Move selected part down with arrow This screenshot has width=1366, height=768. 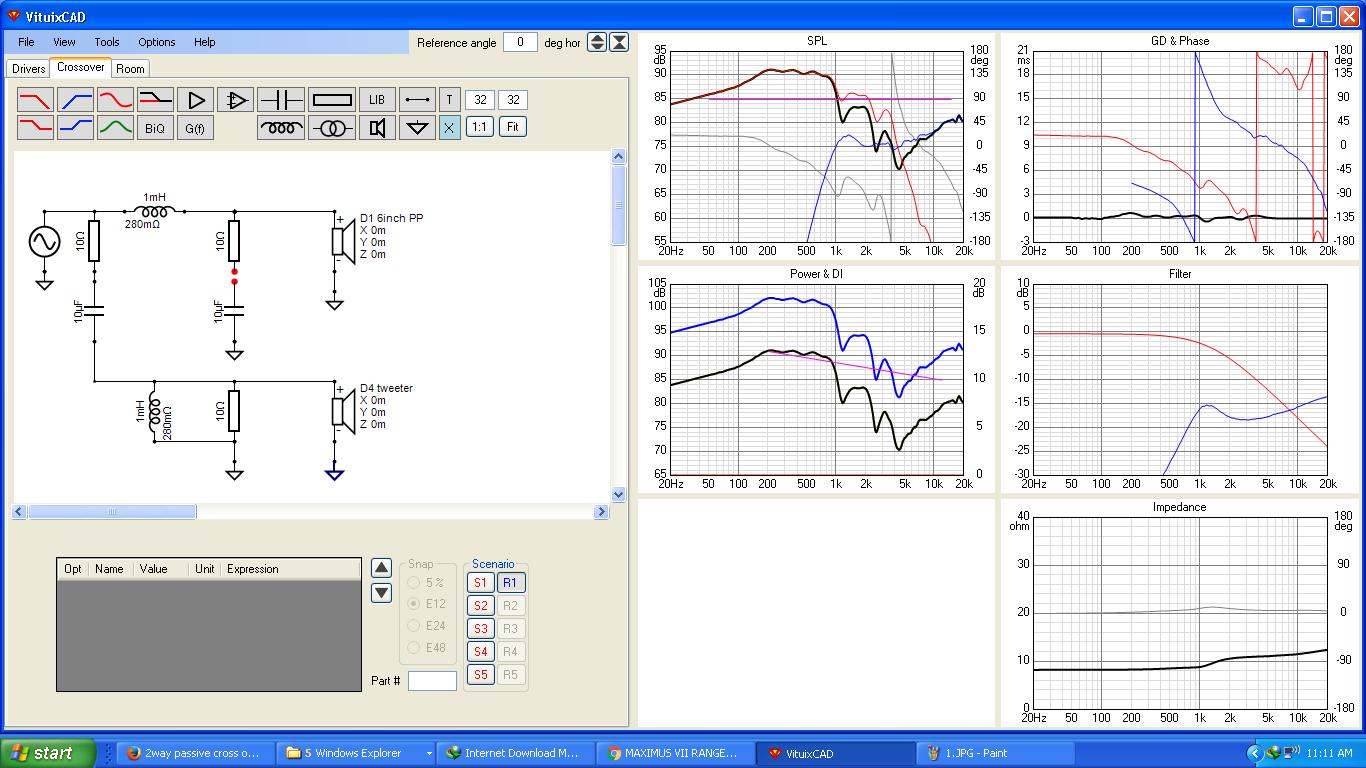pos(381,593)
